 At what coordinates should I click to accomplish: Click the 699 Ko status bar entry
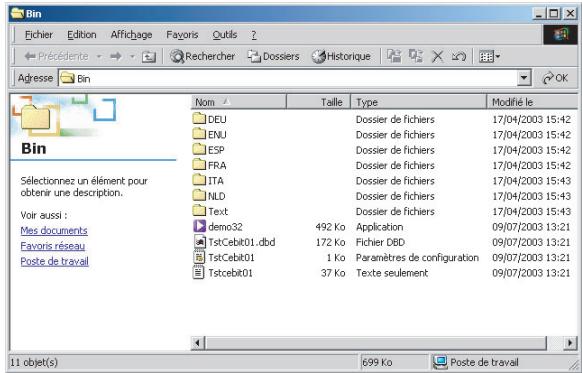pyautogui.click(x=377, y=362)
